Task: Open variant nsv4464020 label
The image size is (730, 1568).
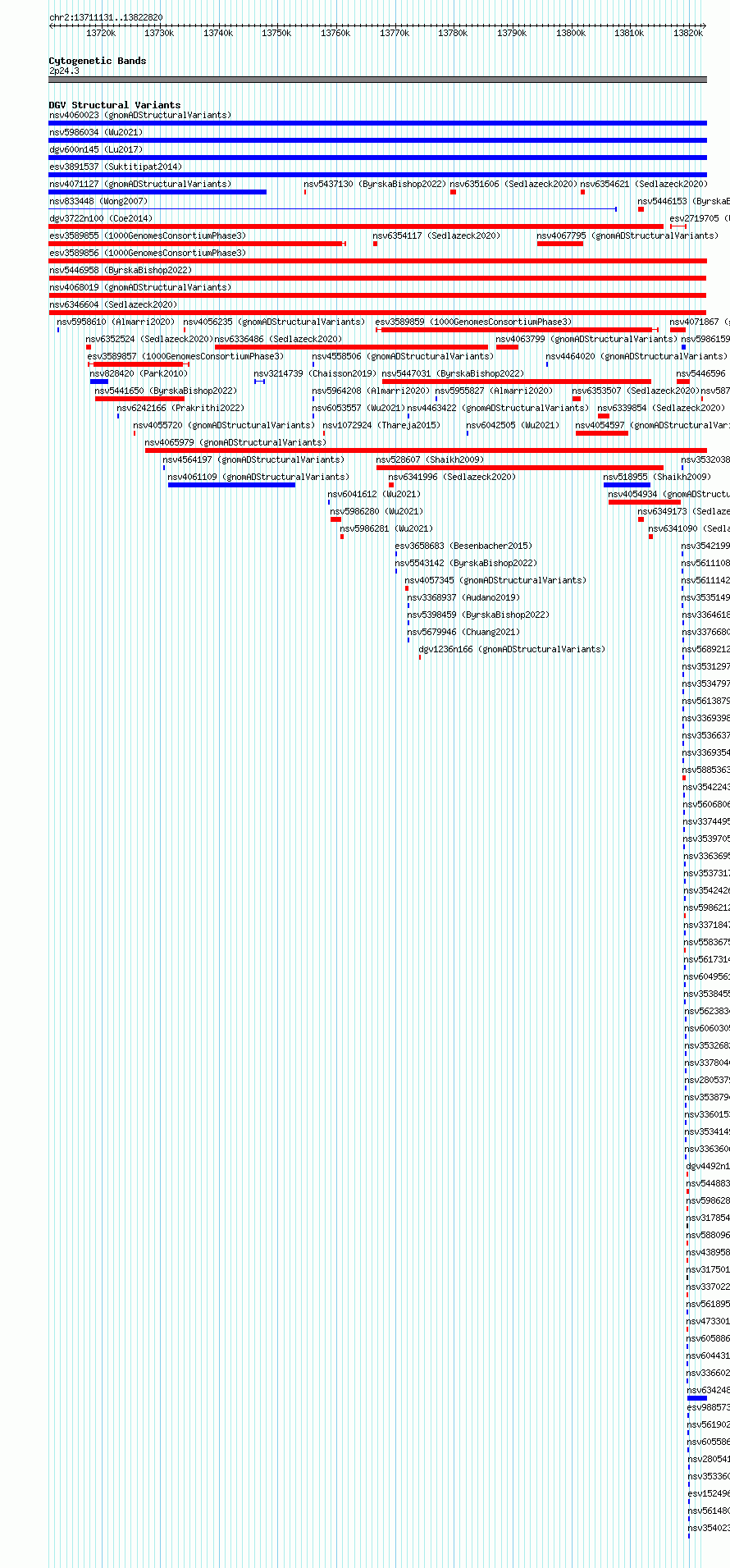Action: click(636, 356)
